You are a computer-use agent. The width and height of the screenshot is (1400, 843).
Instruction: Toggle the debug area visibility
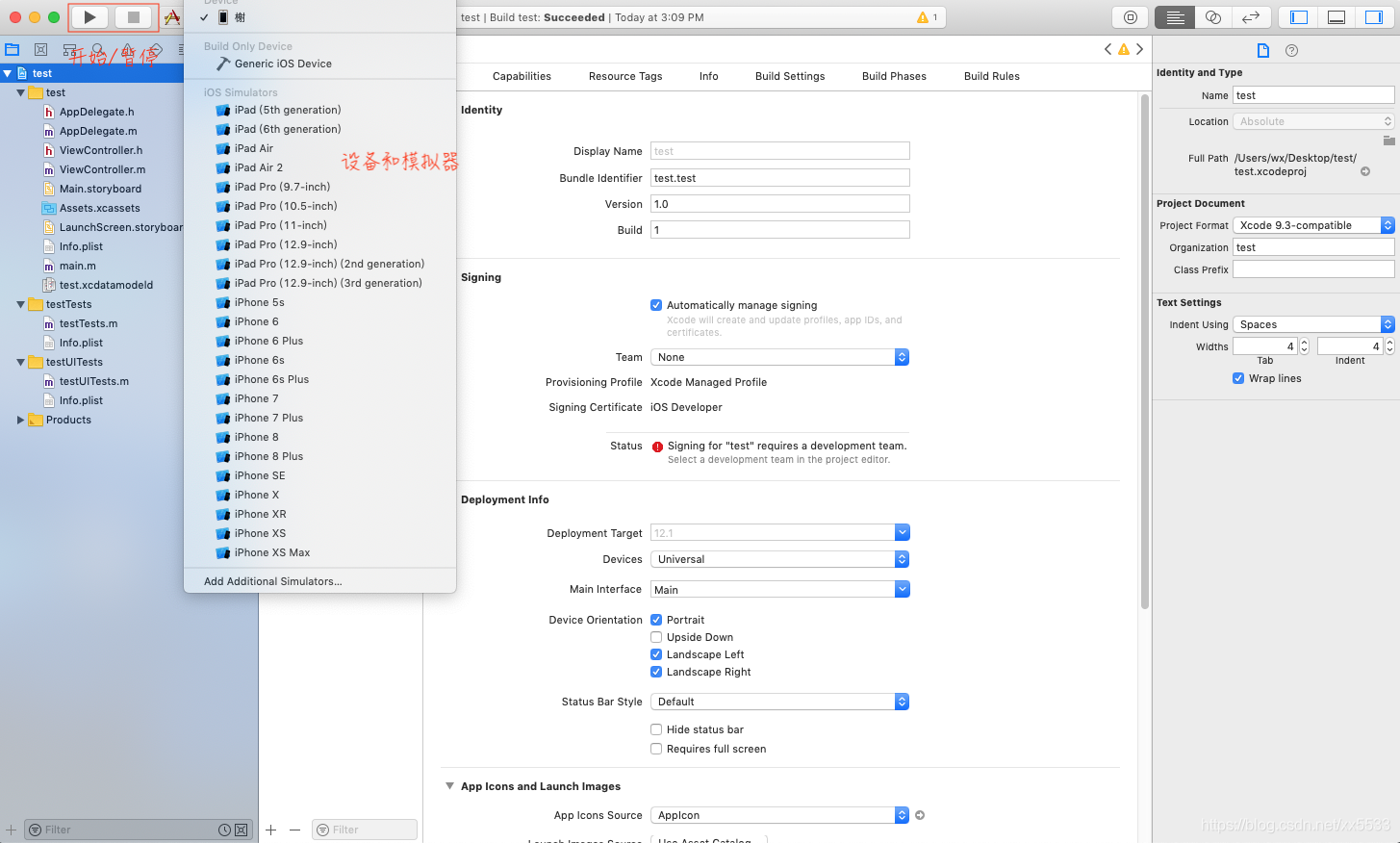(x=1336, y=17)
